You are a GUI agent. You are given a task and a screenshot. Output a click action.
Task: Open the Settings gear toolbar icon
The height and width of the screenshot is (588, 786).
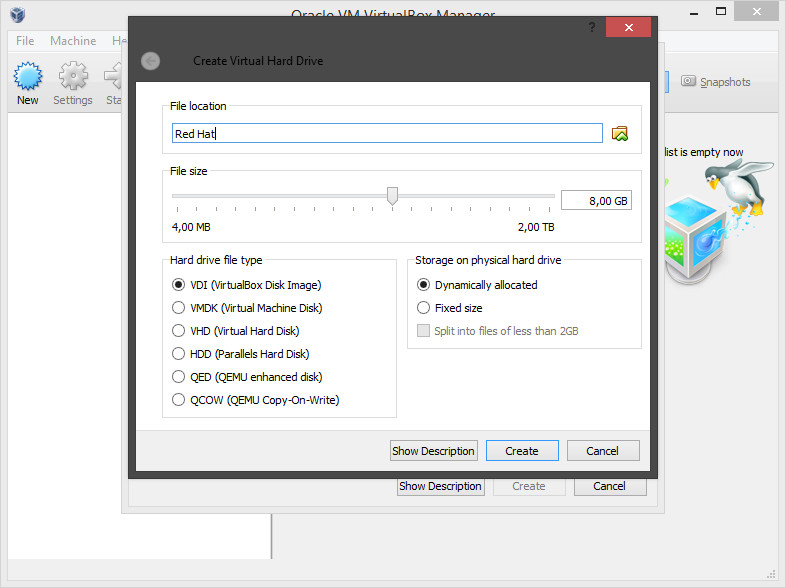click(x=73, y=83)
